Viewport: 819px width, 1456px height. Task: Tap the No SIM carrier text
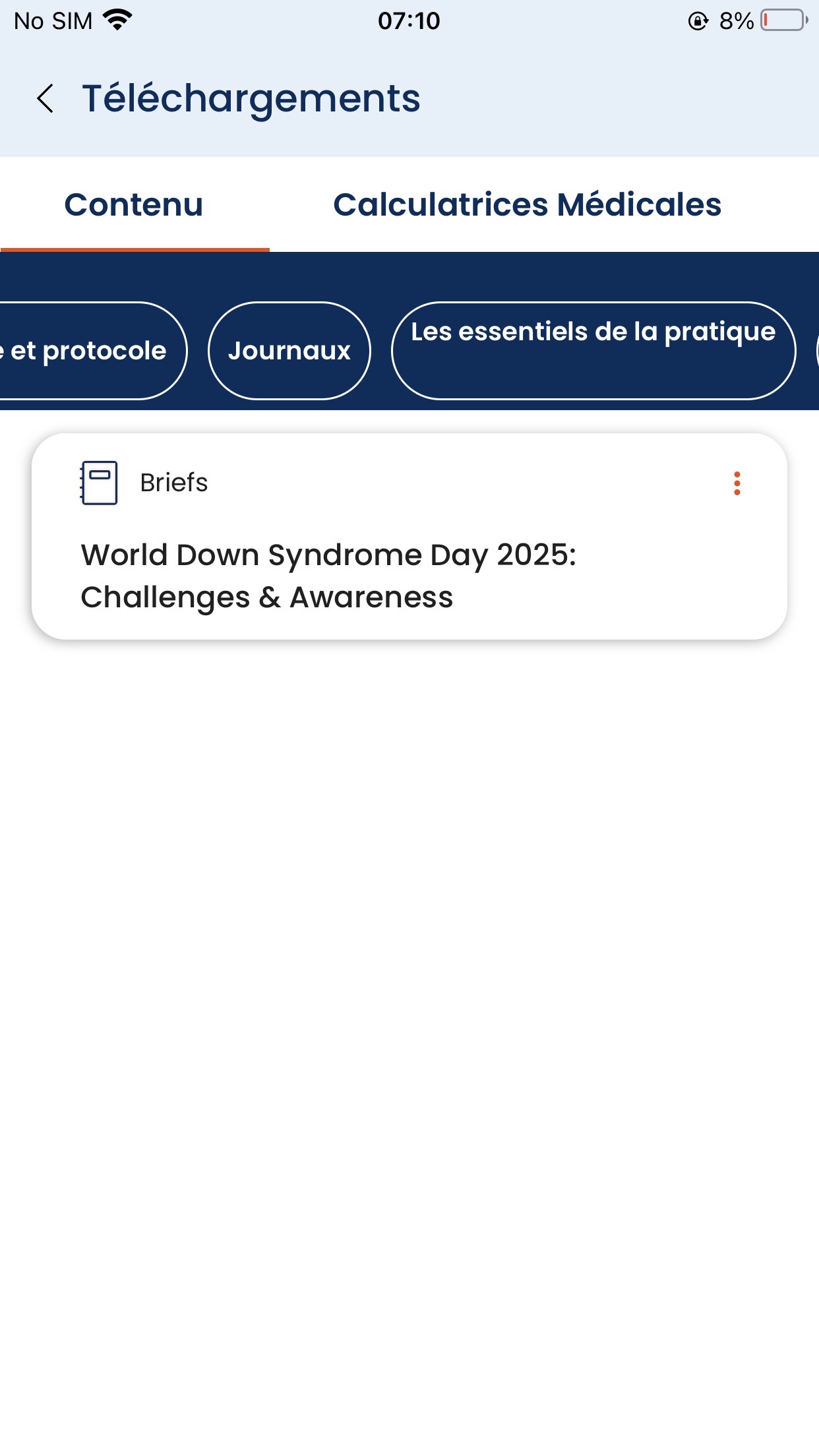53,21
